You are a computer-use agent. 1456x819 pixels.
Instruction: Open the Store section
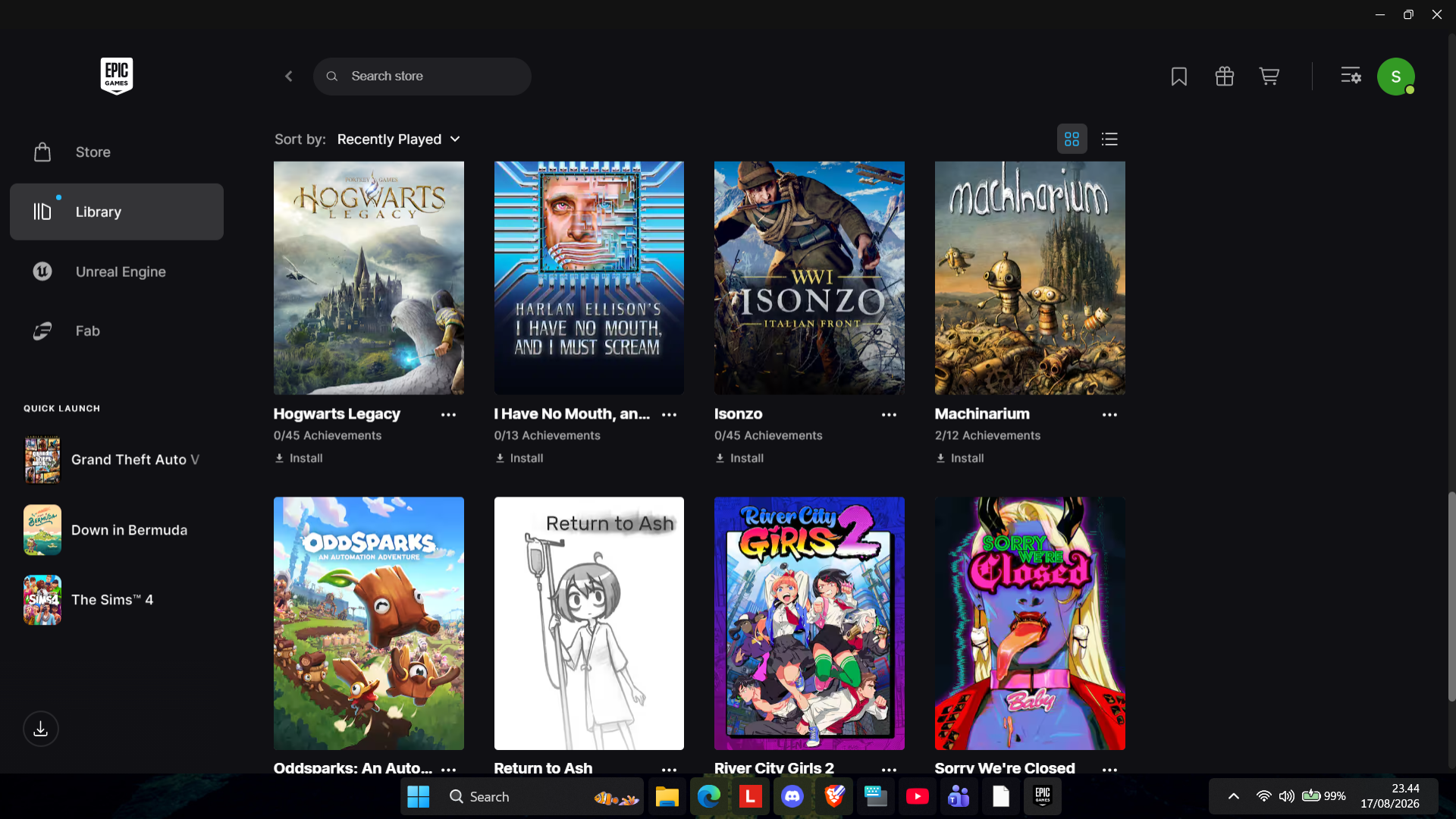(x=117, y=152)
